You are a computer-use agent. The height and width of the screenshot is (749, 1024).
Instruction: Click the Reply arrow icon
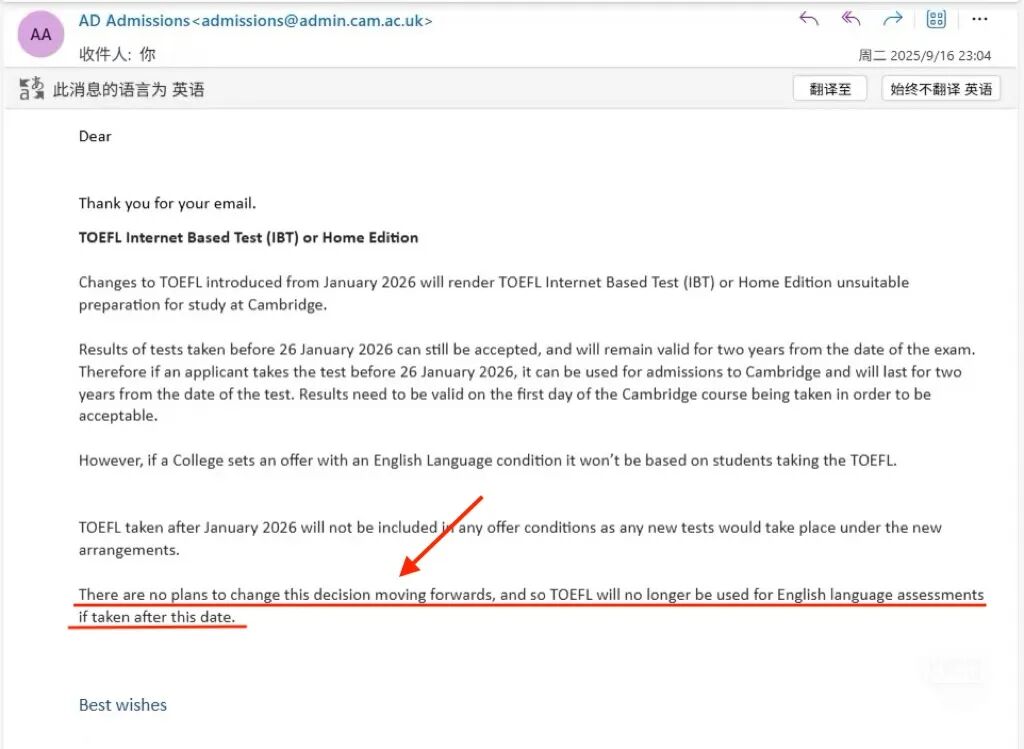point(808,18)
